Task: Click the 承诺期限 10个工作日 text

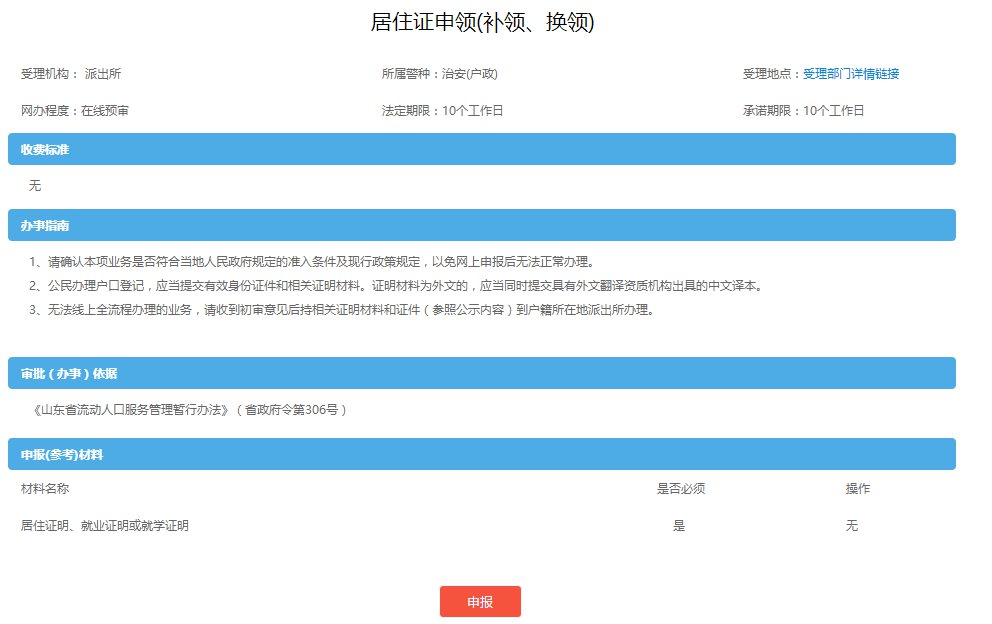Action: 802,111
